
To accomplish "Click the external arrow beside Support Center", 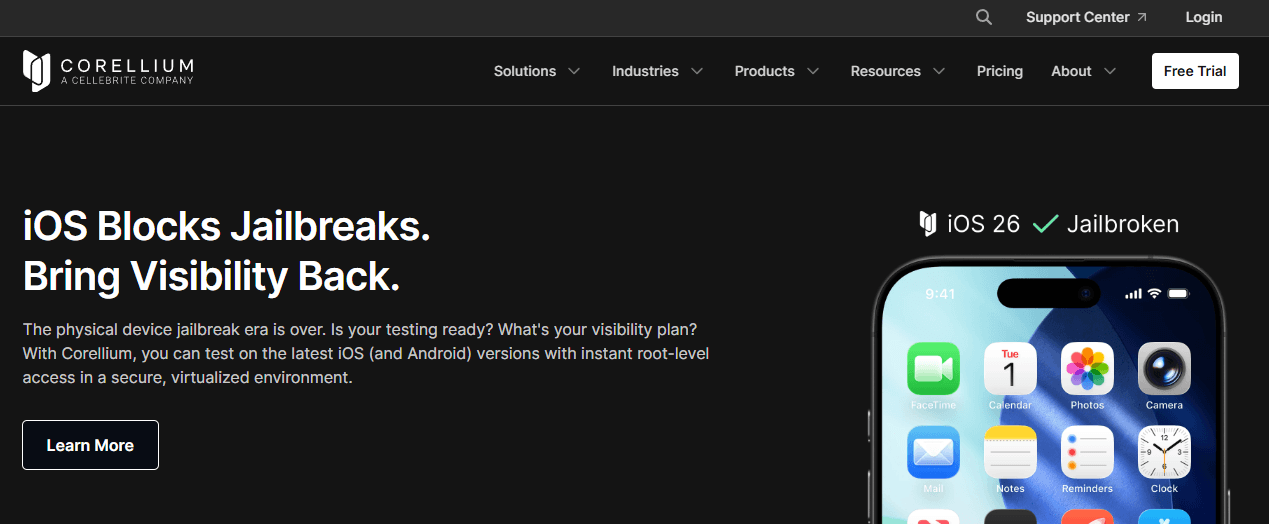I will tap(1142, 17).
